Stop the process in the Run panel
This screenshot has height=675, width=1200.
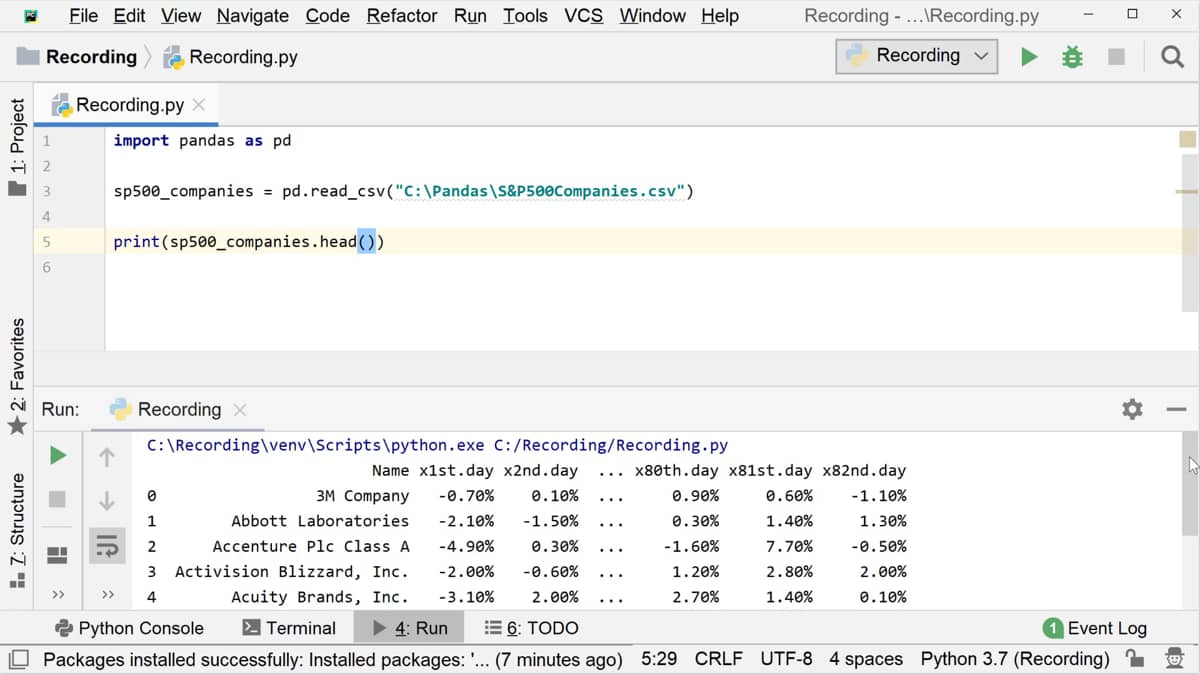(58, 498)
